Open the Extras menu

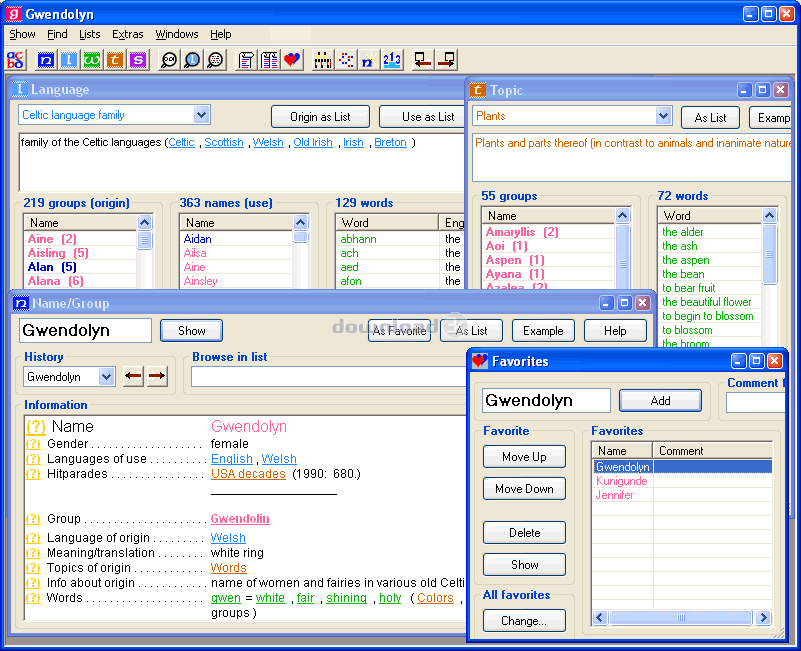[x=127, y=34]
